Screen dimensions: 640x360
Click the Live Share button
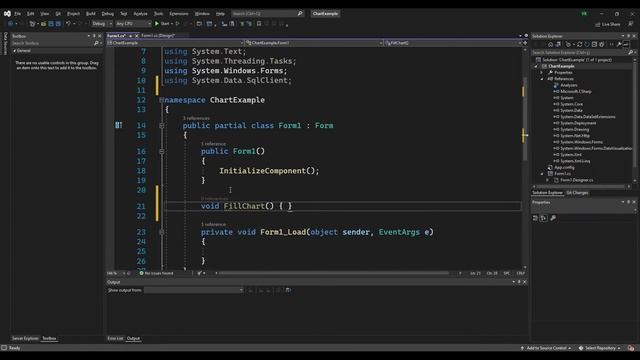point(608,24)
